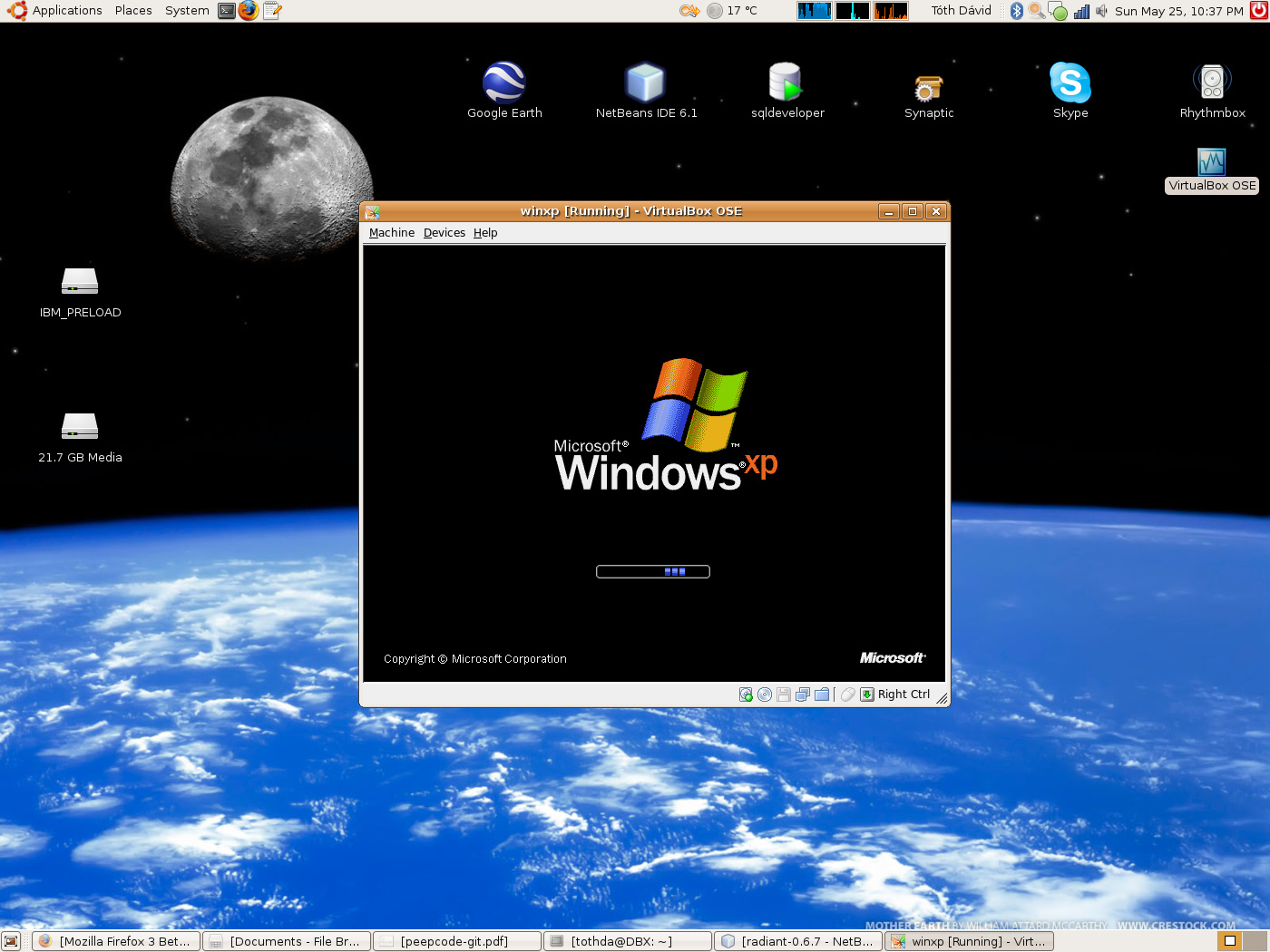
Task: Click the Tóth Dávid user switcher
Action: (x=961, y=11)
